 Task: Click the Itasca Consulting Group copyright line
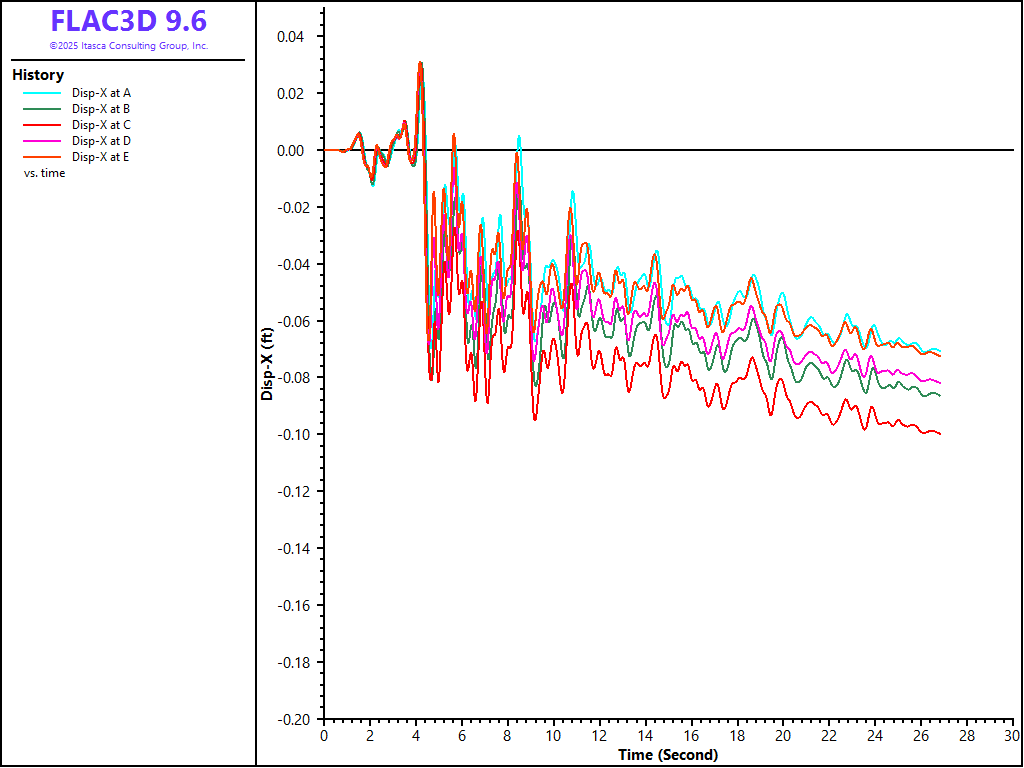(x=128, y=46)
